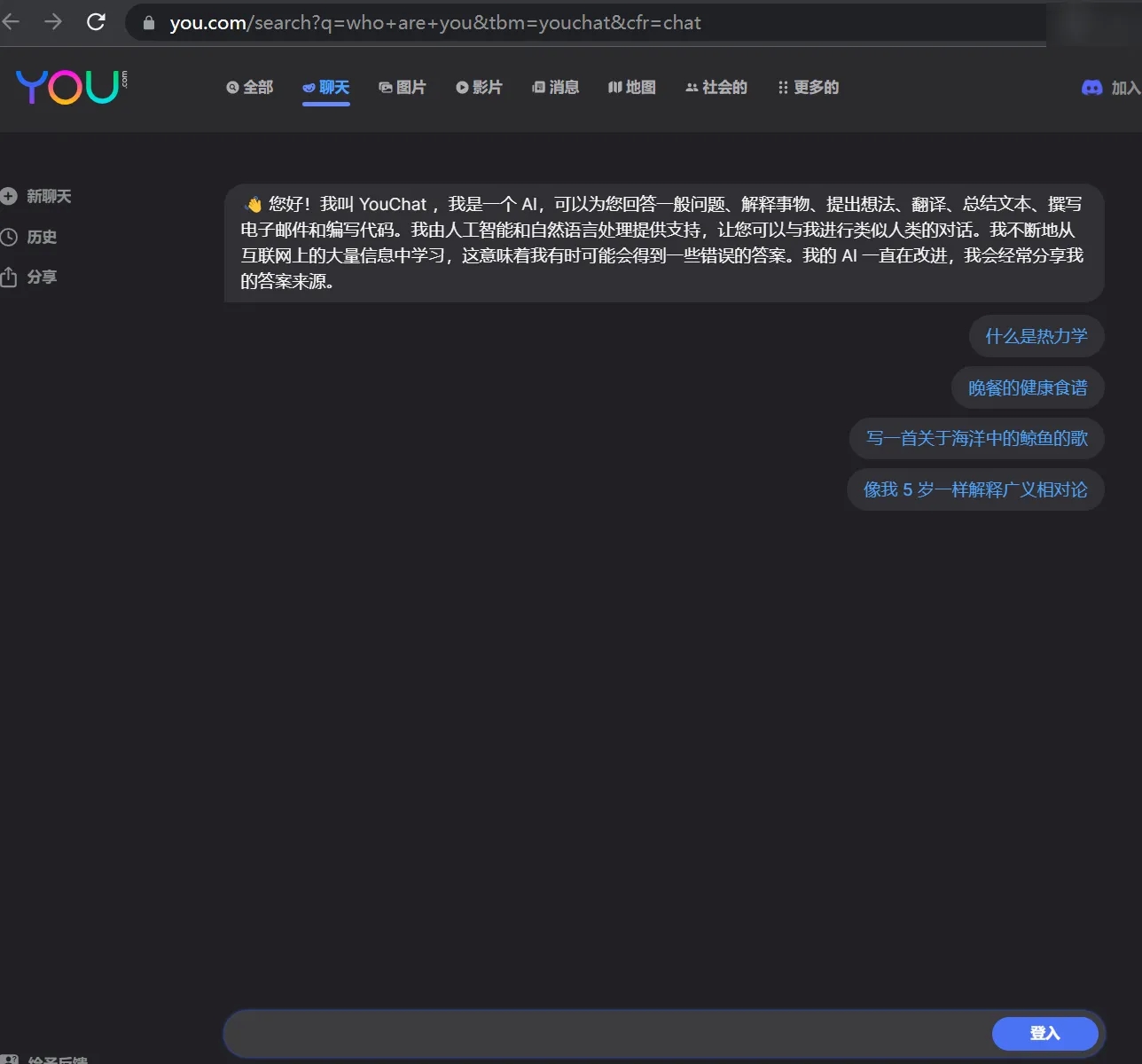The width and height of the screenshot is (1142, 1064).
Task: Select the 全部 (All) search tab
Action: pos(250,87)
